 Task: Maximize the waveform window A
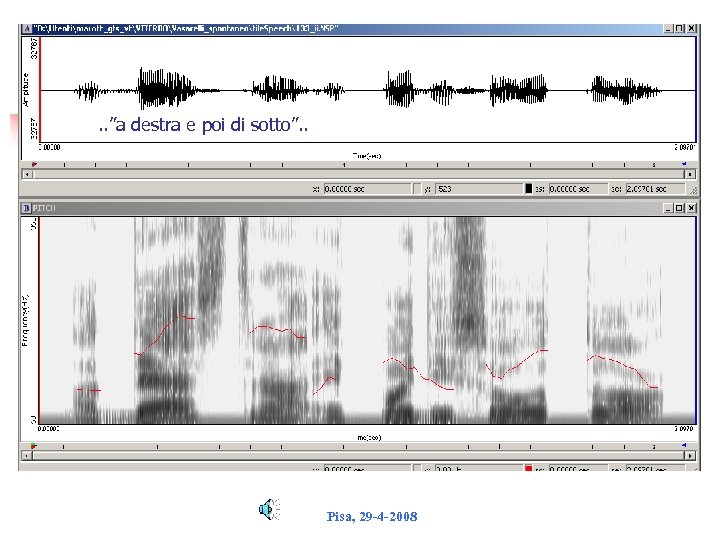click(x=680, y=28)
